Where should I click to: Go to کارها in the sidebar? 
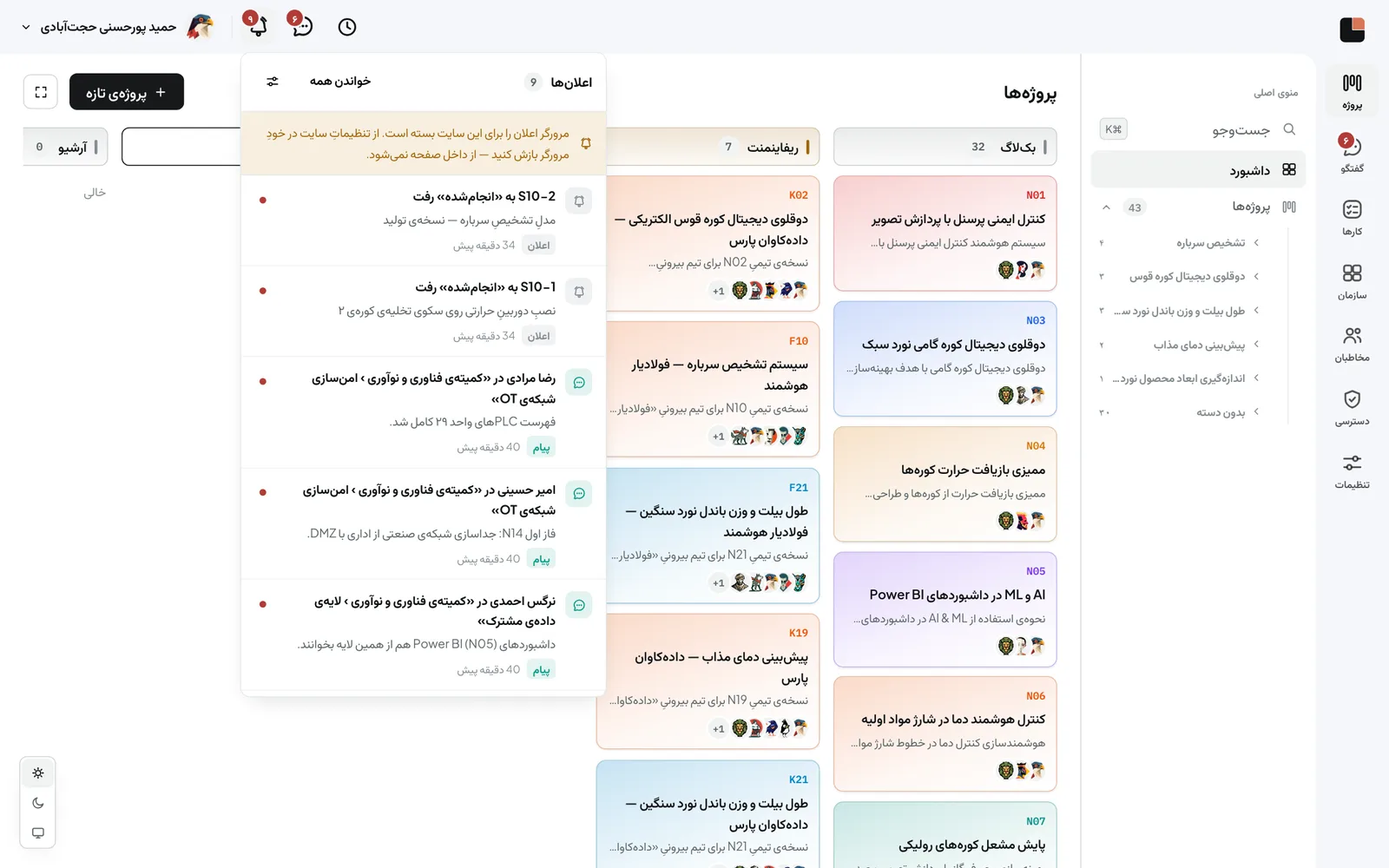coord(1352,218)
